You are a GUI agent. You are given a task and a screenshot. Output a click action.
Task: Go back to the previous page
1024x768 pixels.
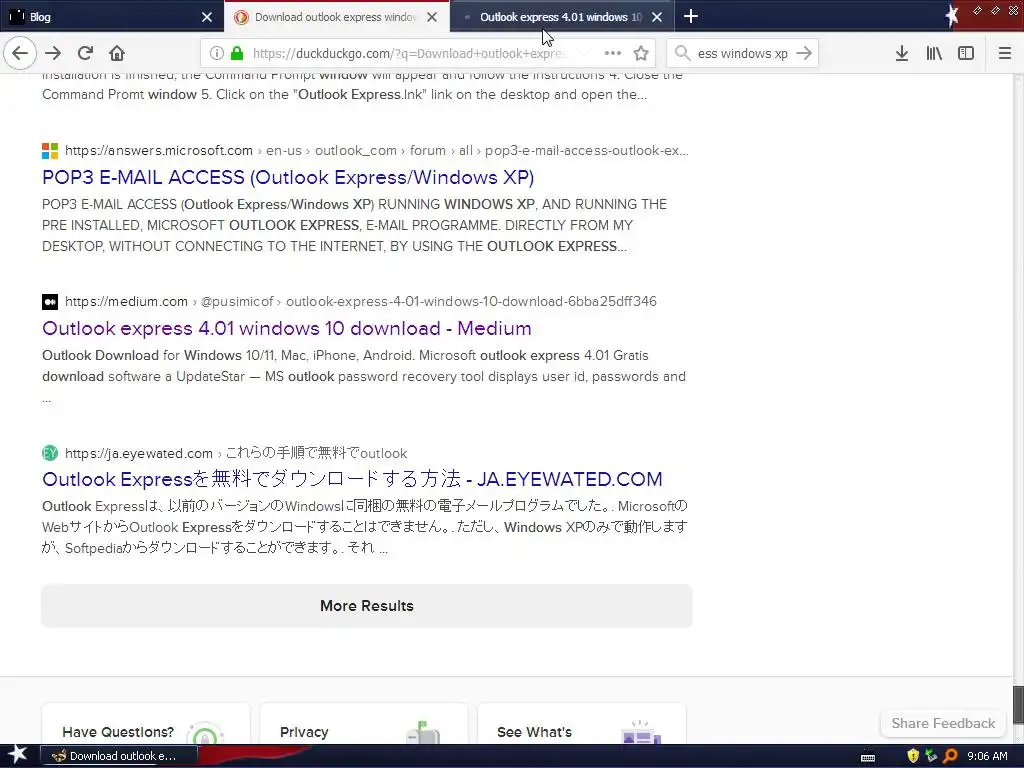click(20, 53)
